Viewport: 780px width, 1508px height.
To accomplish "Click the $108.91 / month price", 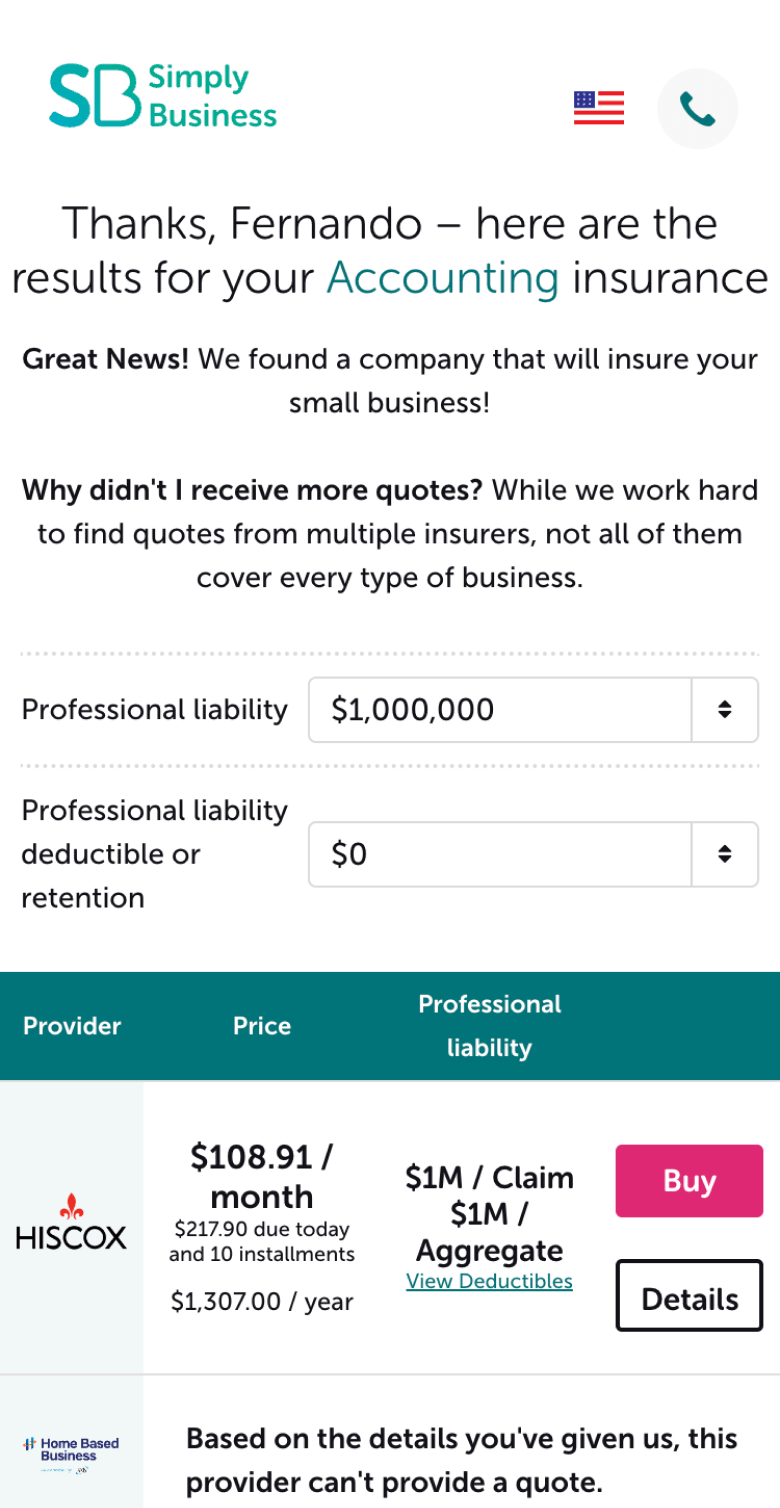I will [x=262, y=1177].
